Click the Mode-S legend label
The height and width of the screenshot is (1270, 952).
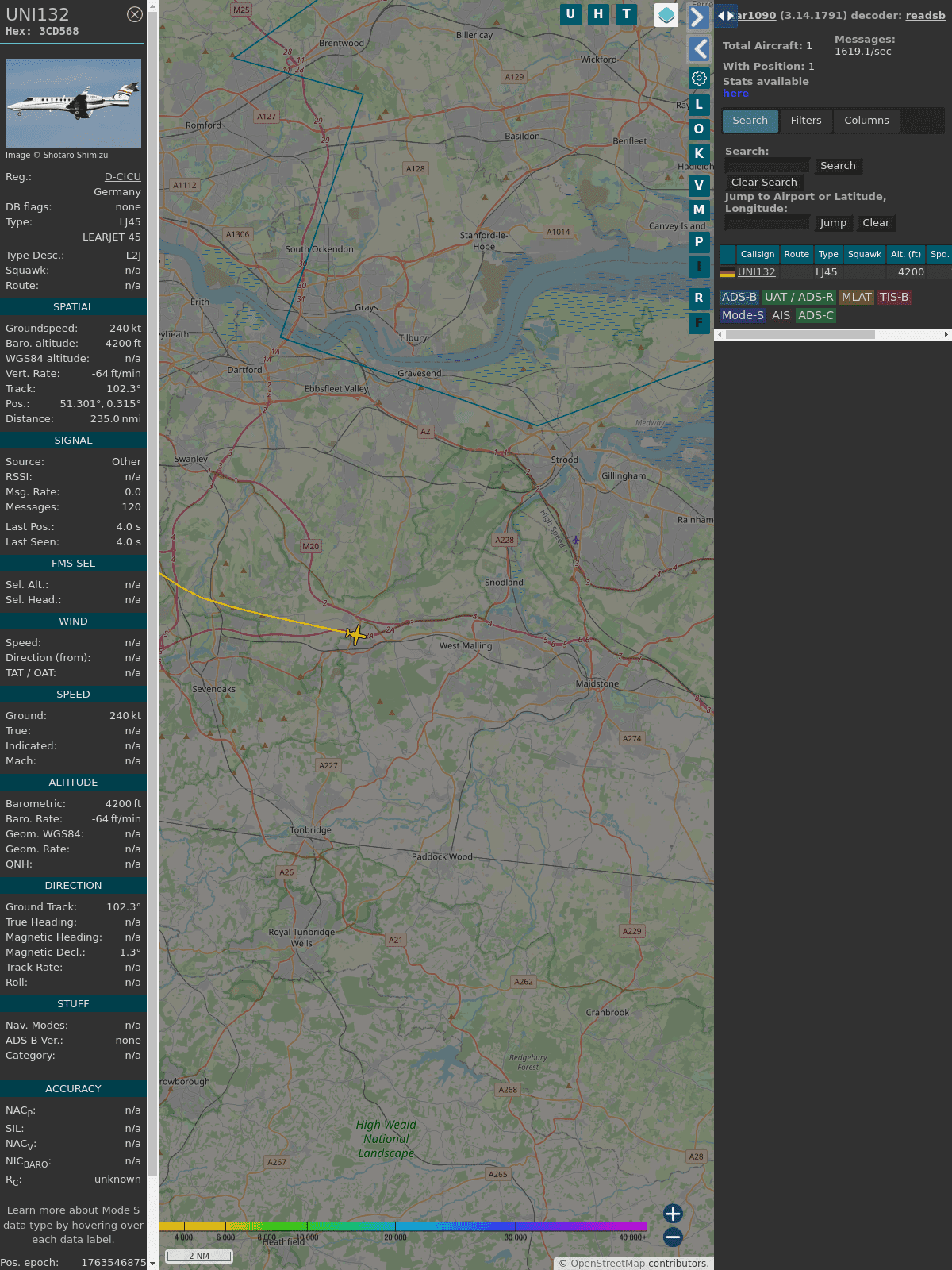point(743,315)
